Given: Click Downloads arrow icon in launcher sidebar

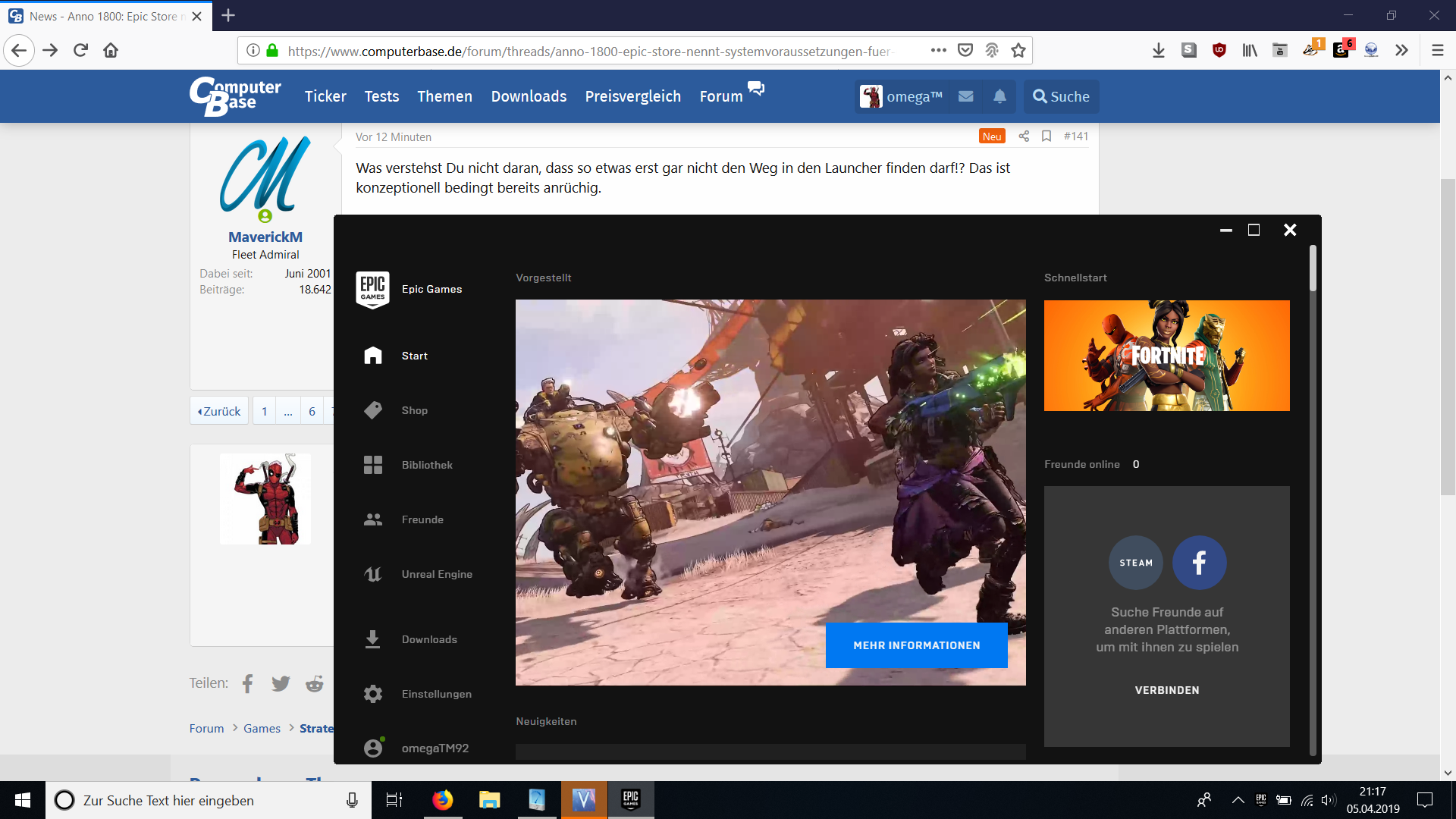Looking at the screenshot, I should 372,639.
